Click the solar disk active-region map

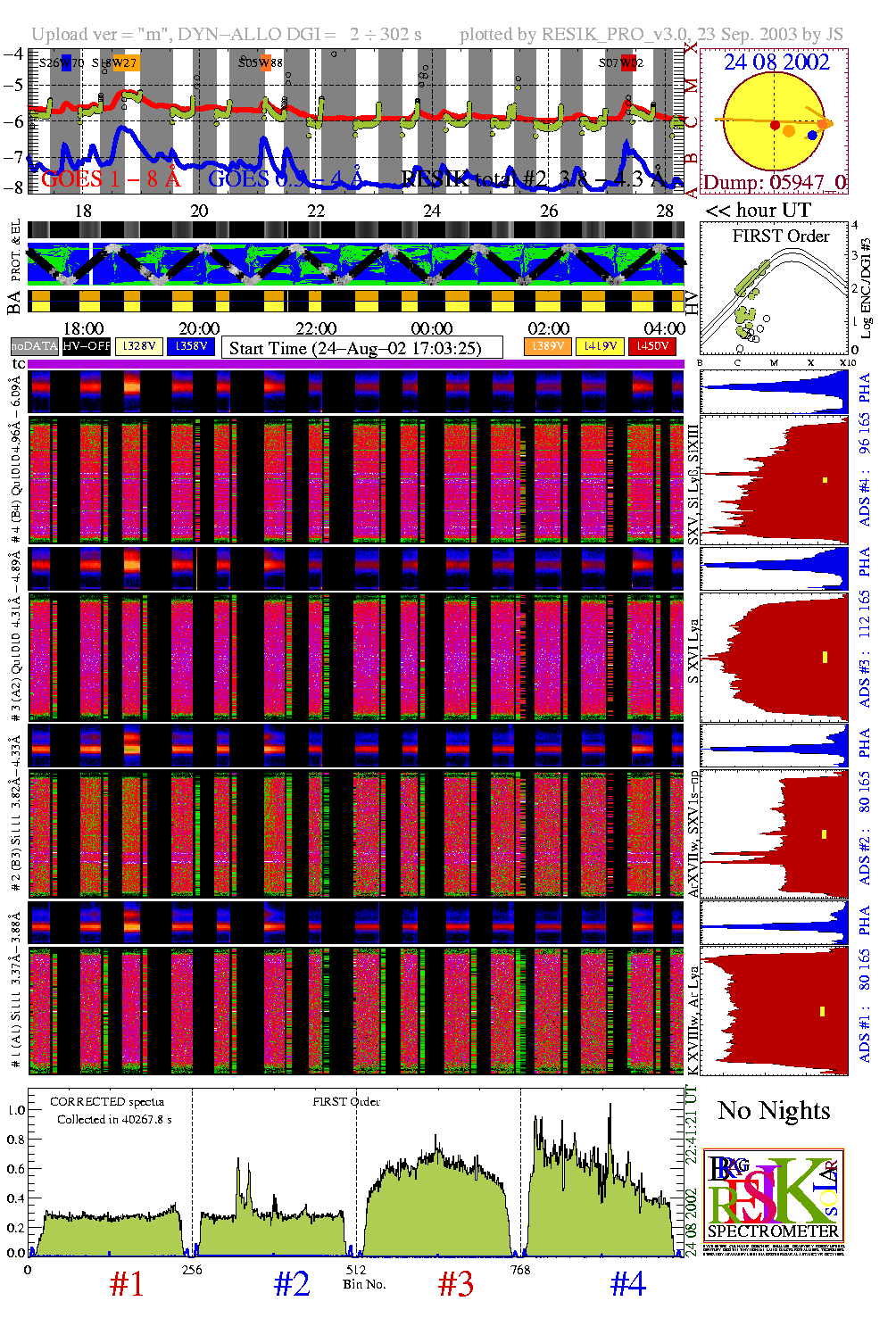point(774,121)
